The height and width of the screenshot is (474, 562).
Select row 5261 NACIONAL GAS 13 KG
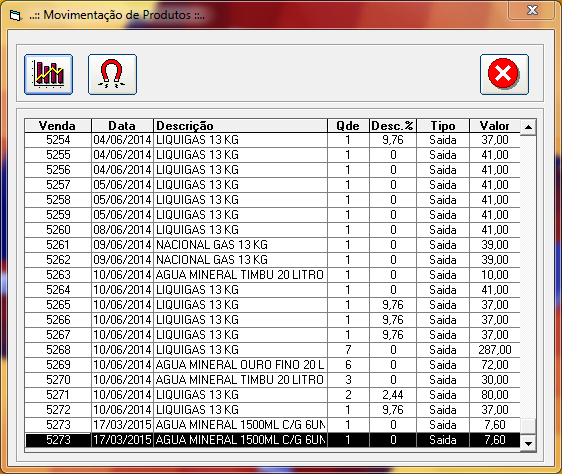272,245
